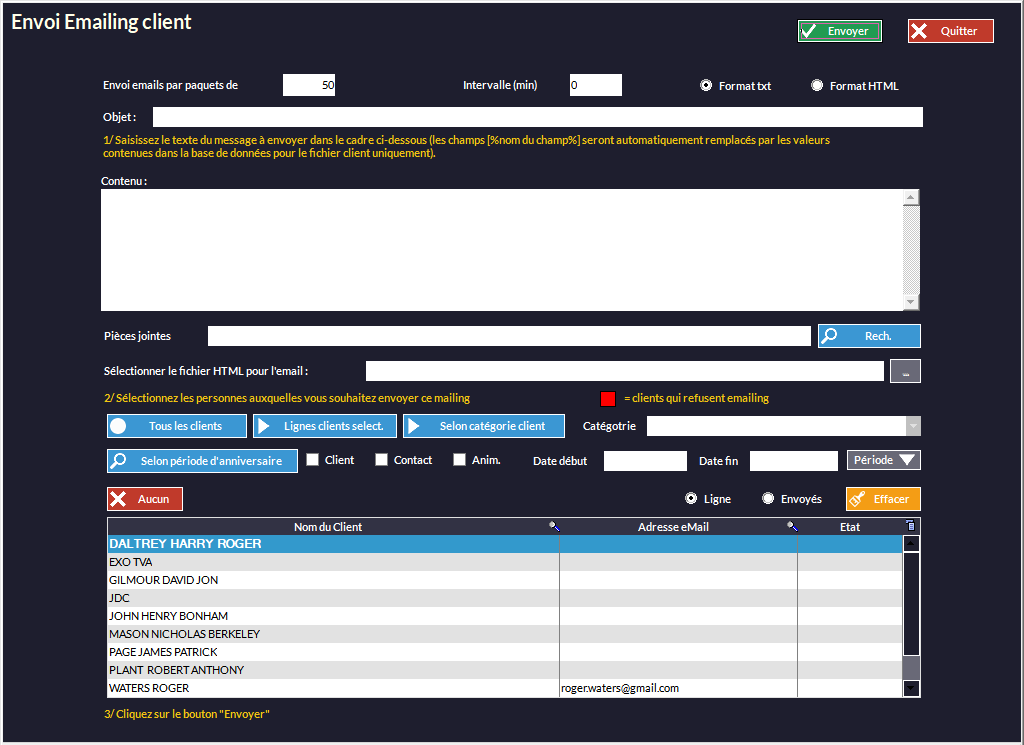Screen dimensions: 1024x745
Task: Click the red refused-emailing color swatch
Action: (608, 398)
